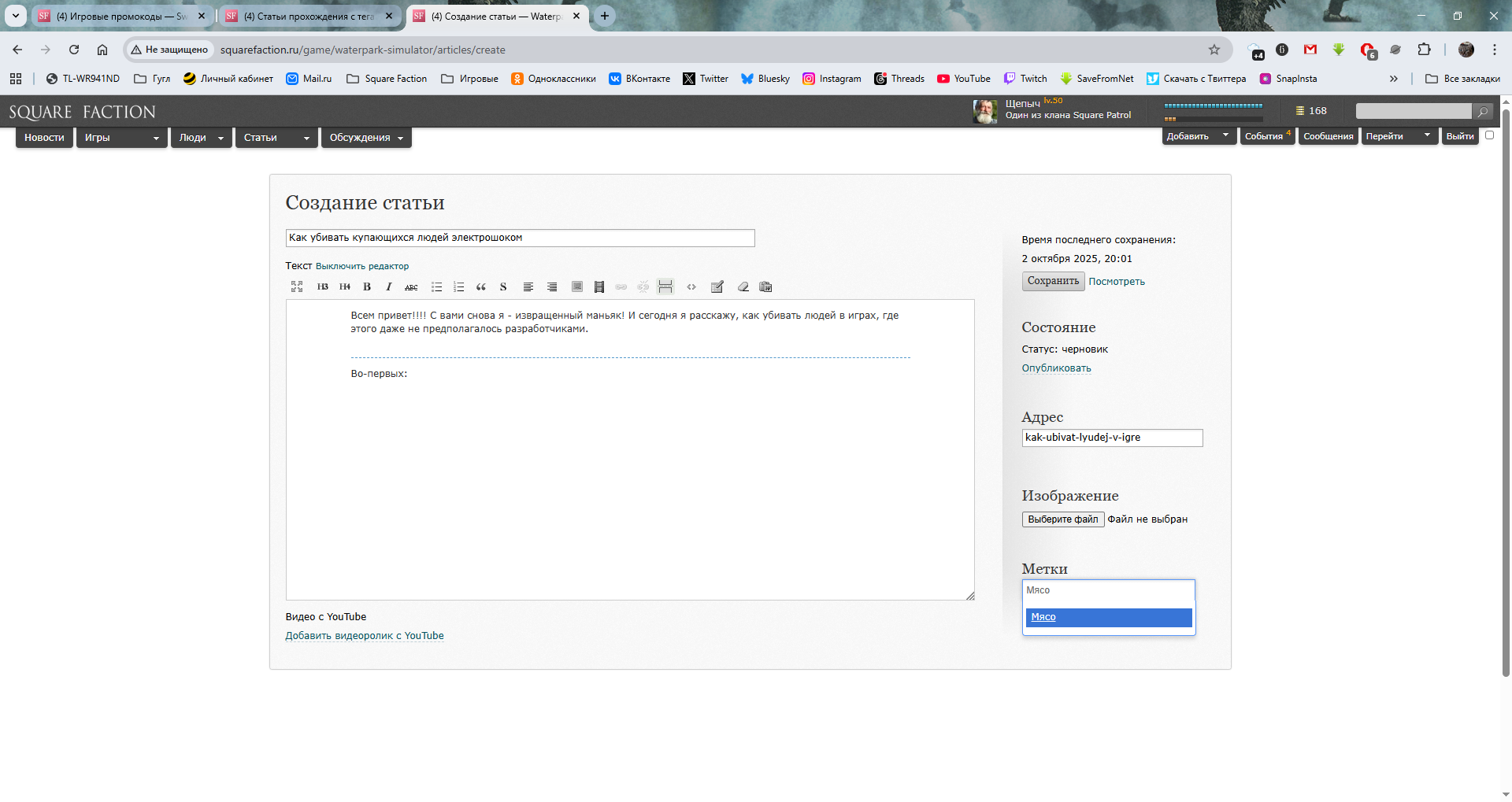This screenshot has width=1512, height=802.
Task: Click the article address input field
Action: tap(1111, 438)
